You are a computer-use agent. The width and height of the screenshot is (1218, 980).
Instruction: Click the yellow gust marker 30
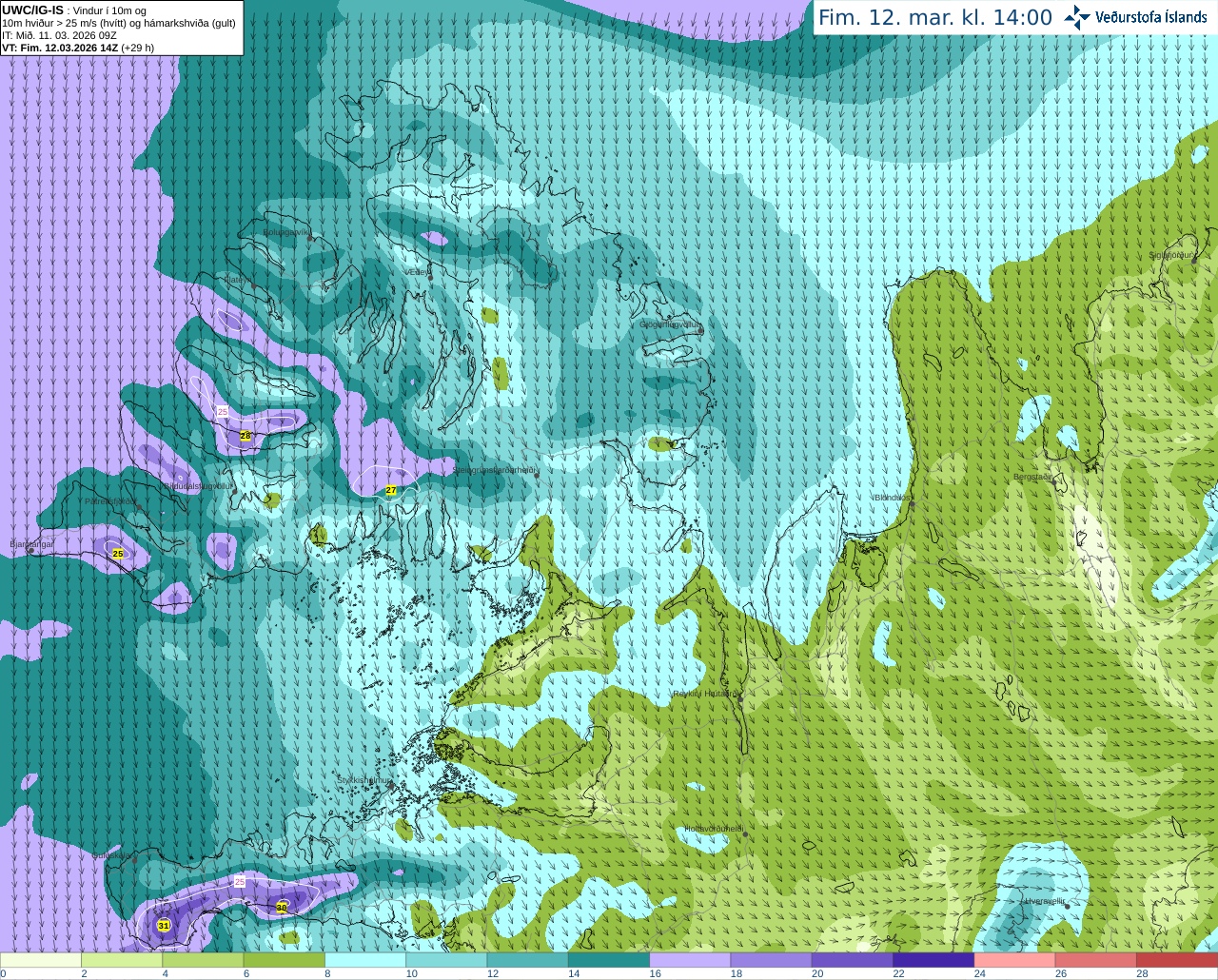point(282,908)
